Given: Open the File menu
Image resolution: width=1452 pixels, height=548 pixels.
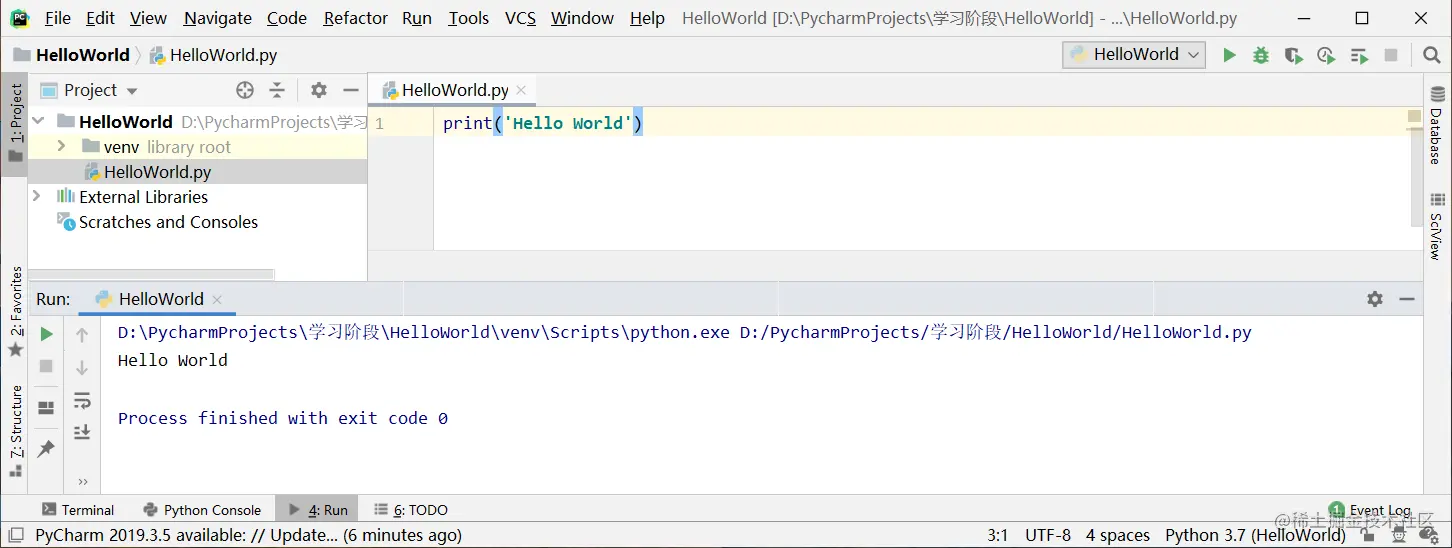Looking at the screenshot, I should click(58, 18).
